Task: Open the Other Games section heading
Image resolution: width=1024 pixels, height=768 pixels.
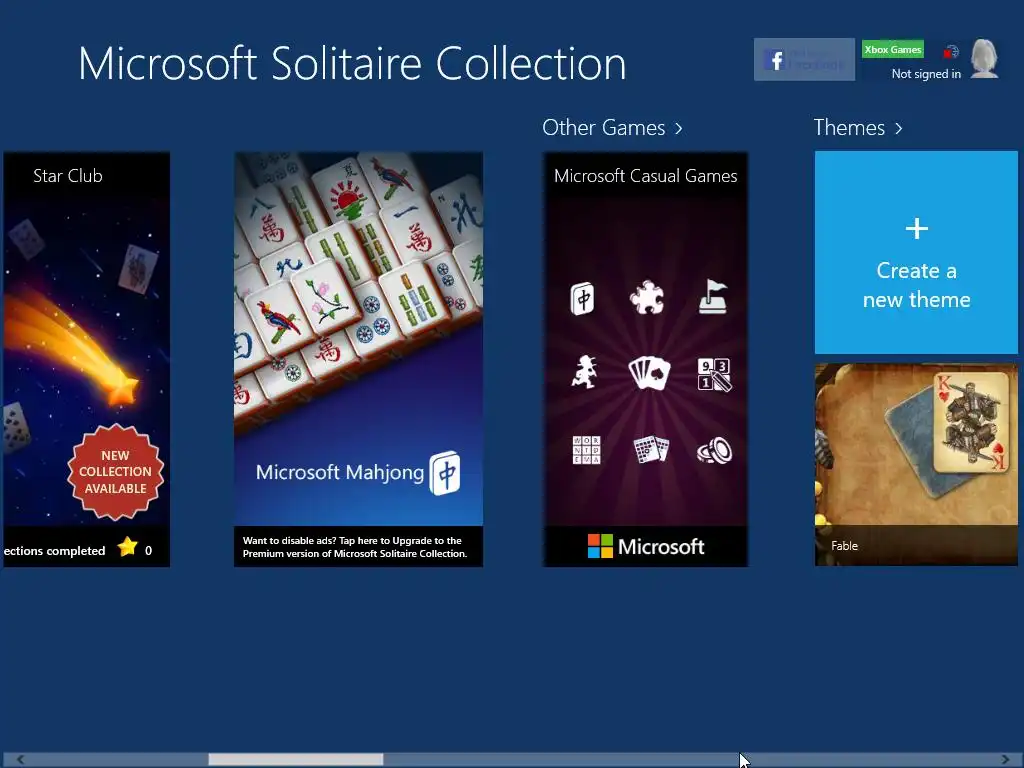Action: click(x=603, y=127)
